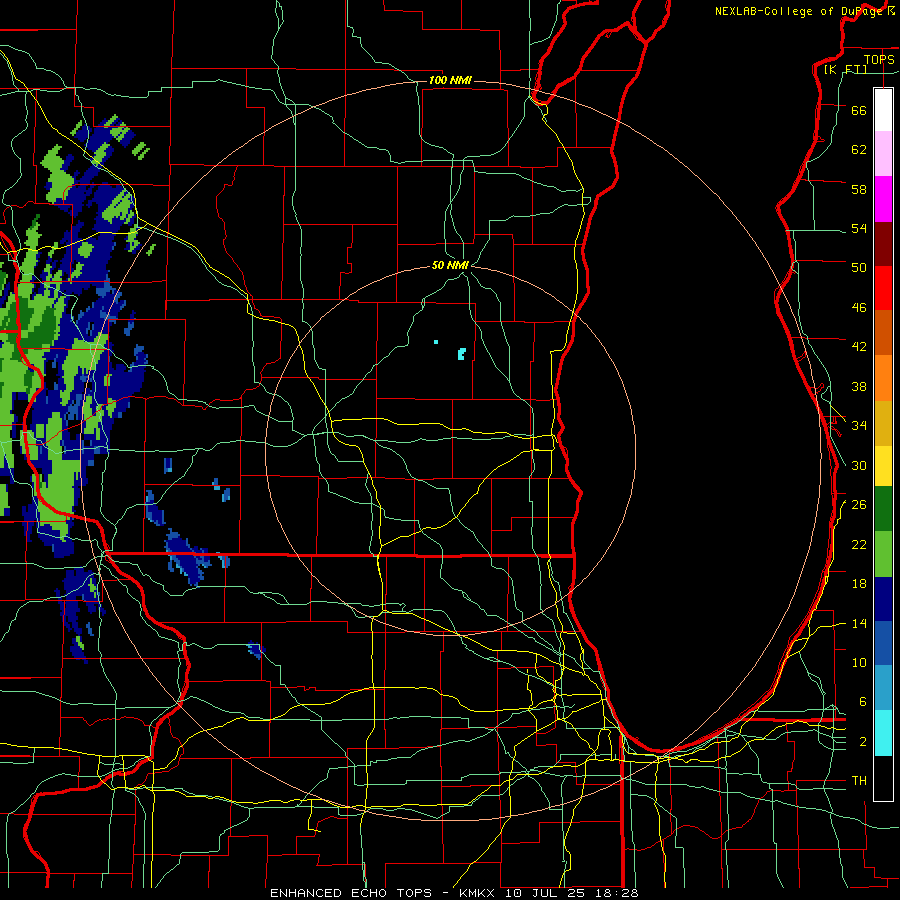The height and width of the screenshot is (900, 900).
Task: Click the 54 value on scale
Action: (x=859, y=228)
